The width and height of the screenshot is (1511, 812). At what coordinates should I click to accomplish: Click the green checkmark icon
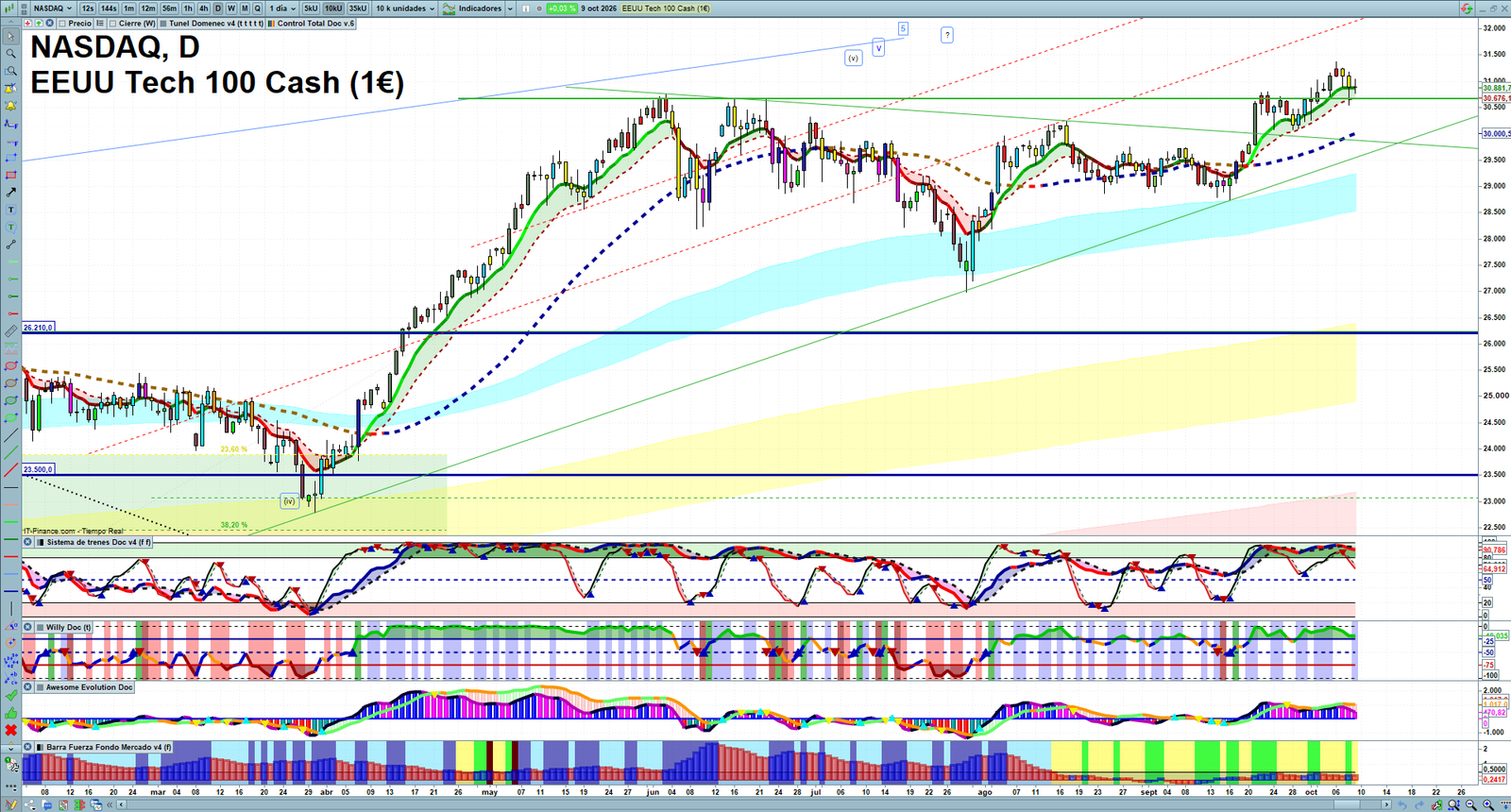tap(10, 696)
